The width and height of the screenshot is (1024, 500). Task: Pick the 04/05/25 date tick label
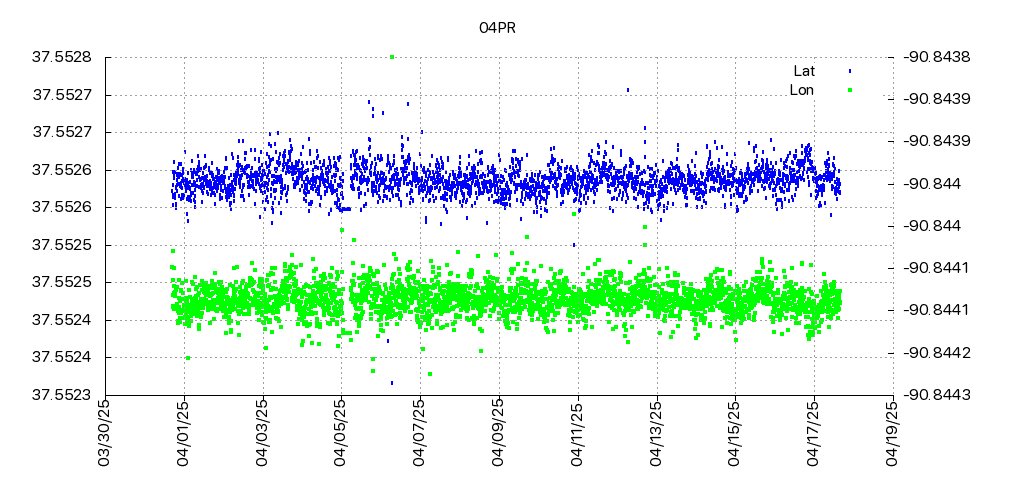(x=341, y=432)
